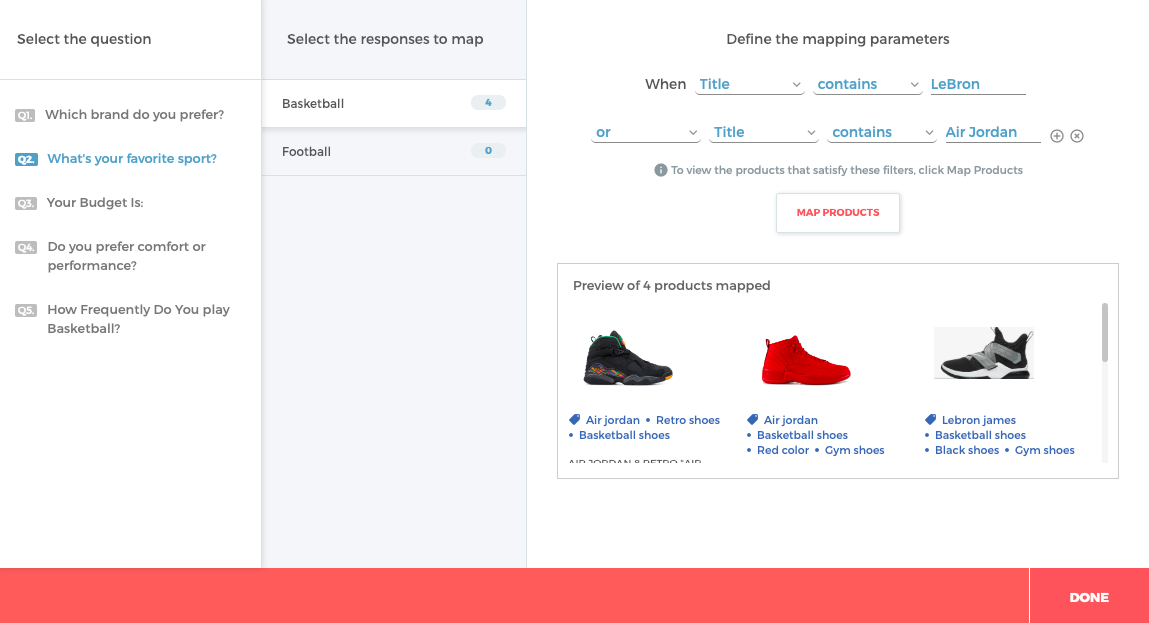1149x623 pixels.
Task: Open the first contains operator dropdown
Action: (868, 84)
